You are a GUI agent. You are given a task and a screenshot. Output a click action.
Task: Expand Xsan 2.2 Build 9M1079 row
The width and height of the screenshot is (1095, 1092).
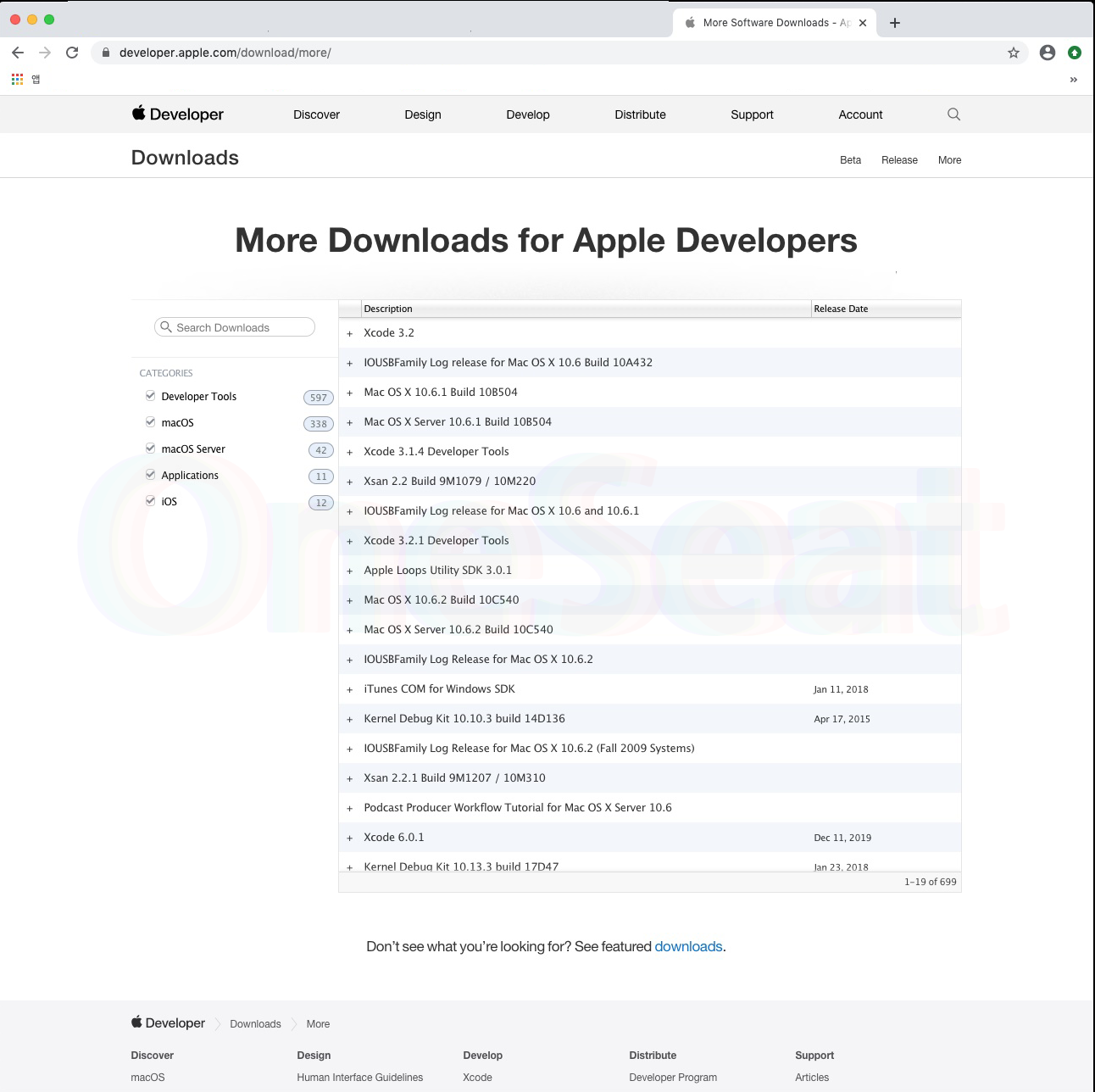[x=349, y=482]
